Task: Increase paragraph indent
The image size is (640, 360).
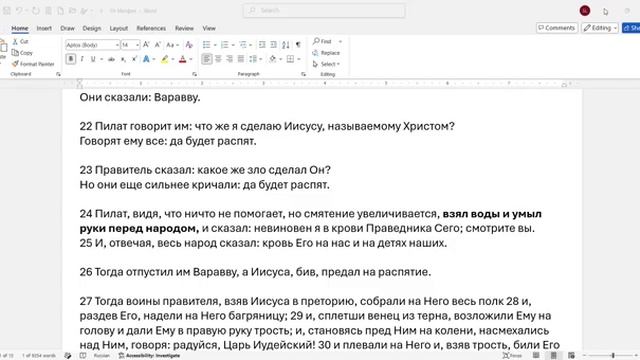Action: 273,44
